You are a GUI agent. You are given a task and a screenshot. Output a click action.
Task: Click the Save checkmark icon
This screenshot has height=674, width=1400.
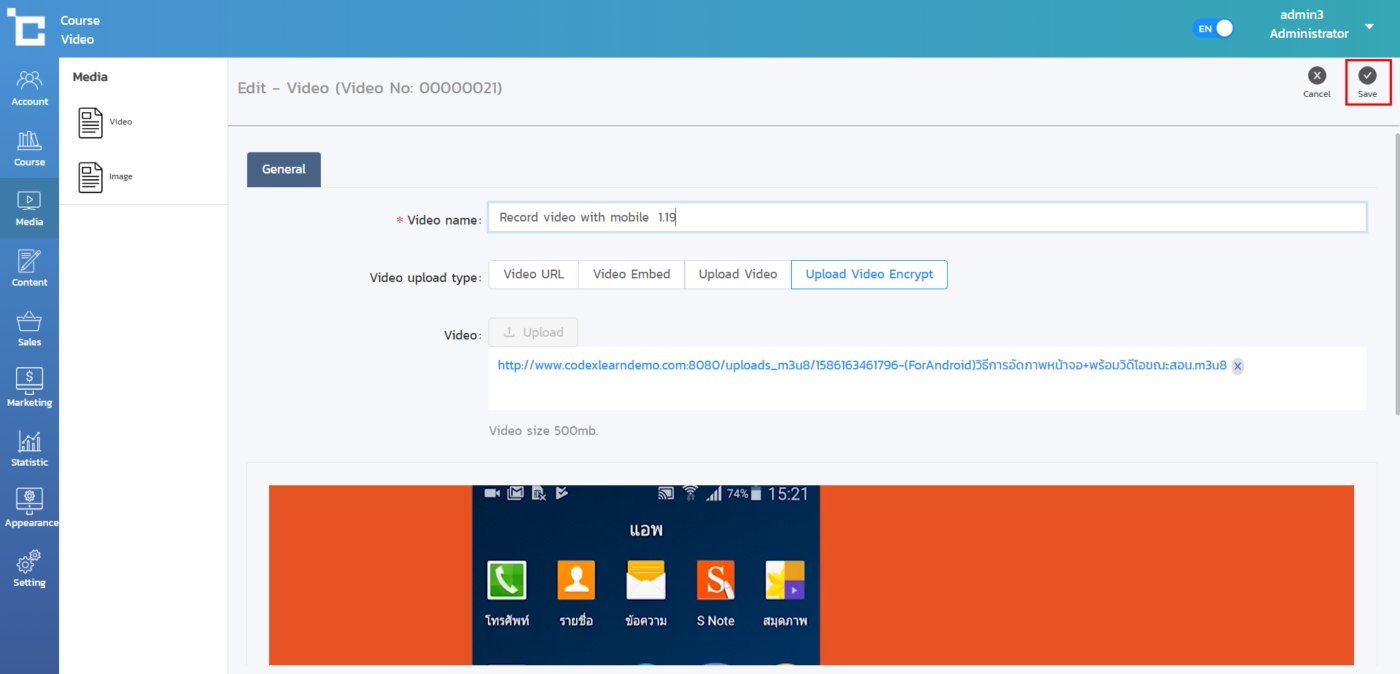pos(1367,76)
